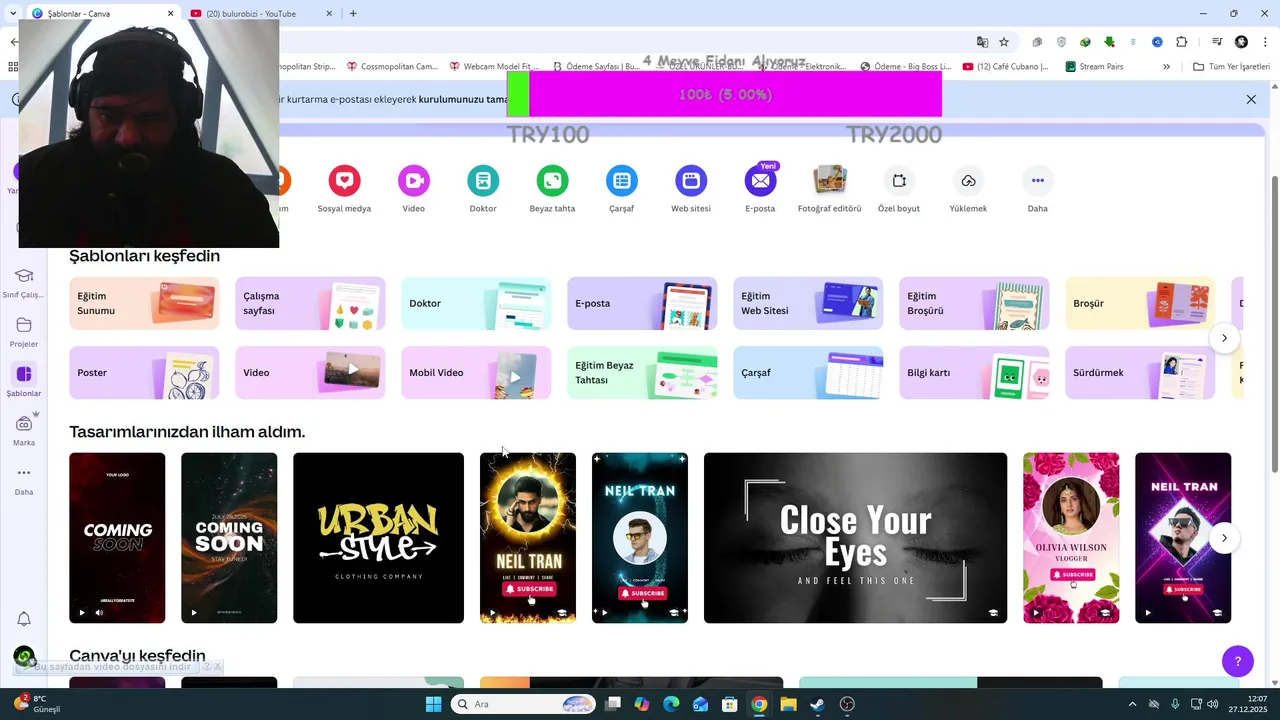Select the Şablonlar - Canva tab
Viewport: 1280px width, 720px height.
[x=103, y=14]
